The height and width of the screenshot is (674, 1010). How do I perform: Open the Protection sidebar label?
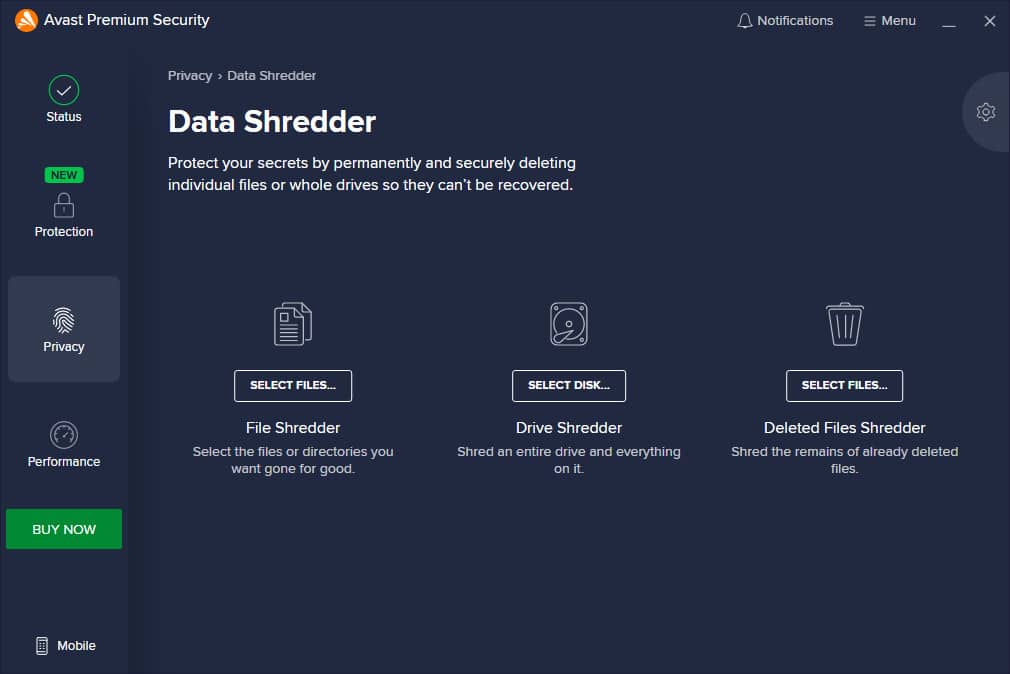[64, 231]
